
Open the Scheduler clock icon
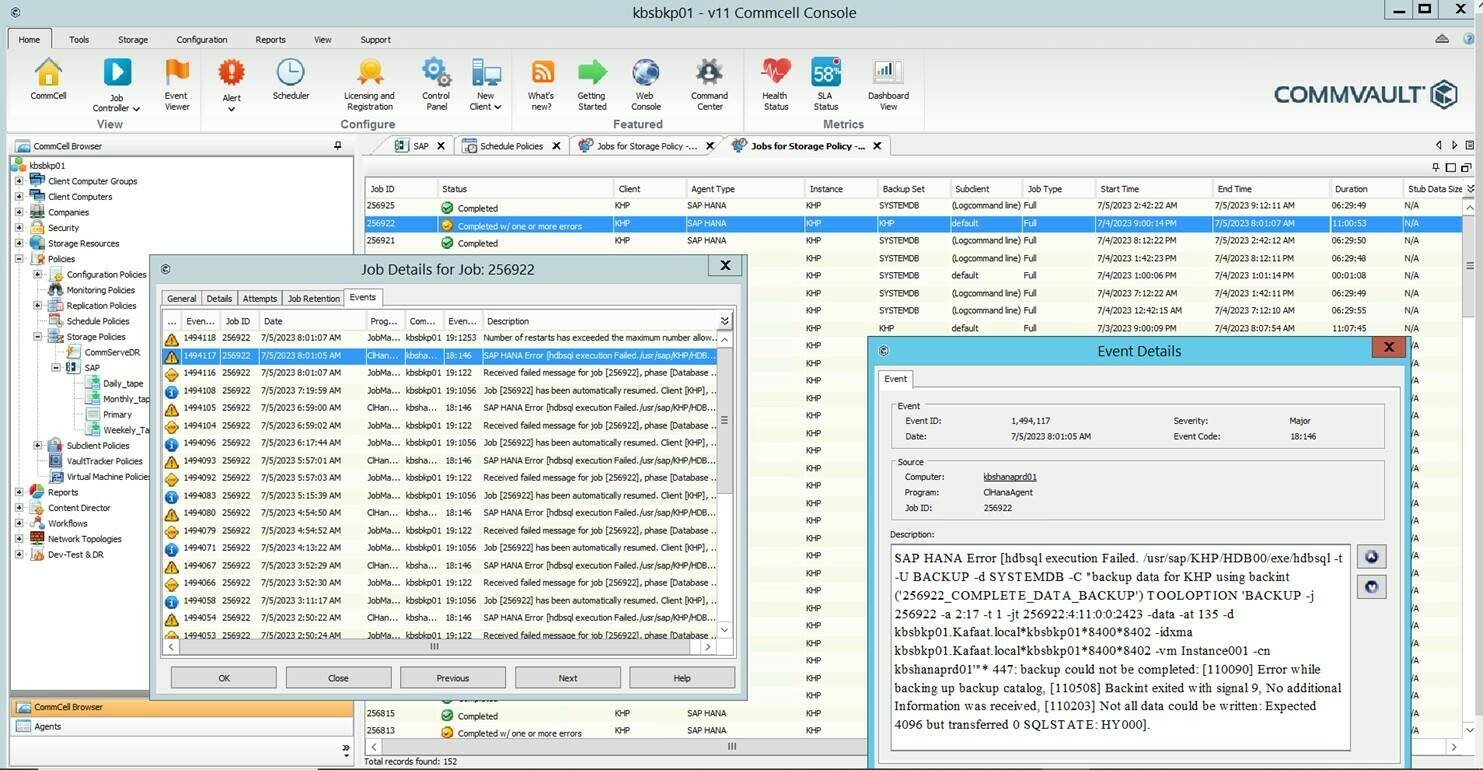(x=290, y=73)
